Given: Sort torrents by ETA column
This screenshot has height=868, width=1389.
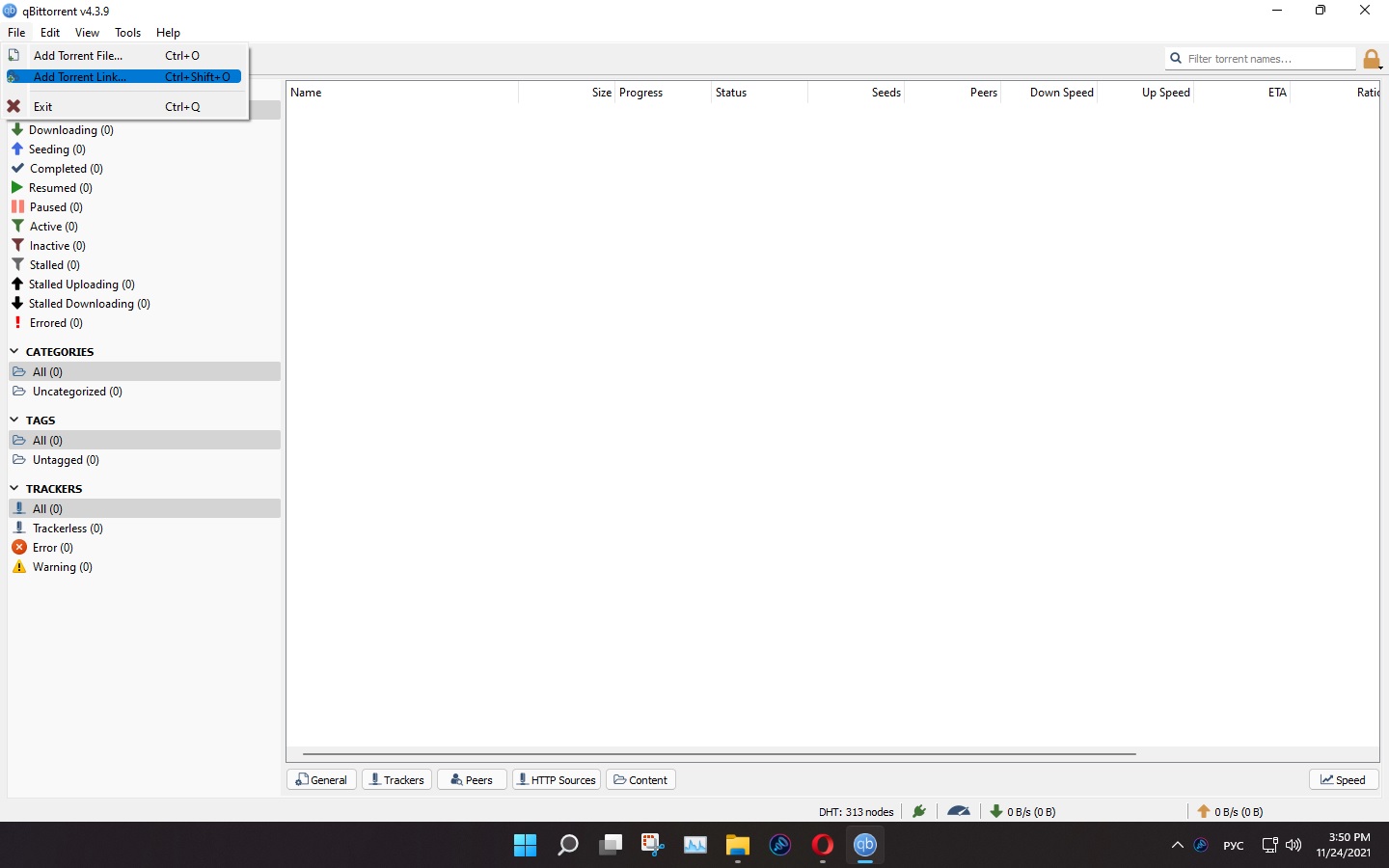Looking at the screenshot, I should (1241, 93).
